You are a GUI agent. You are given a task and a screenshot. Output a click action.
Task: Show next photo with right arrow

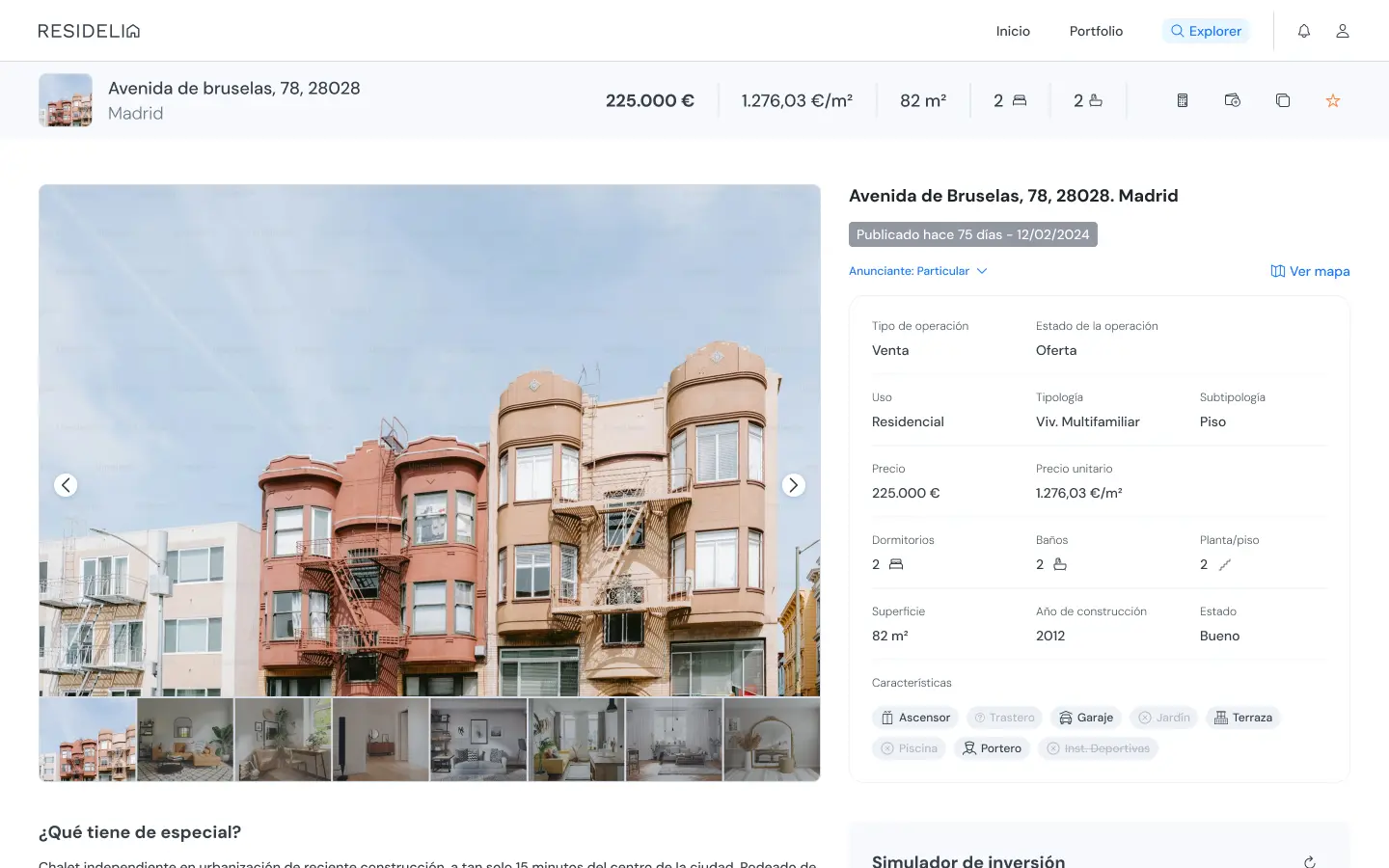[793, 485]
